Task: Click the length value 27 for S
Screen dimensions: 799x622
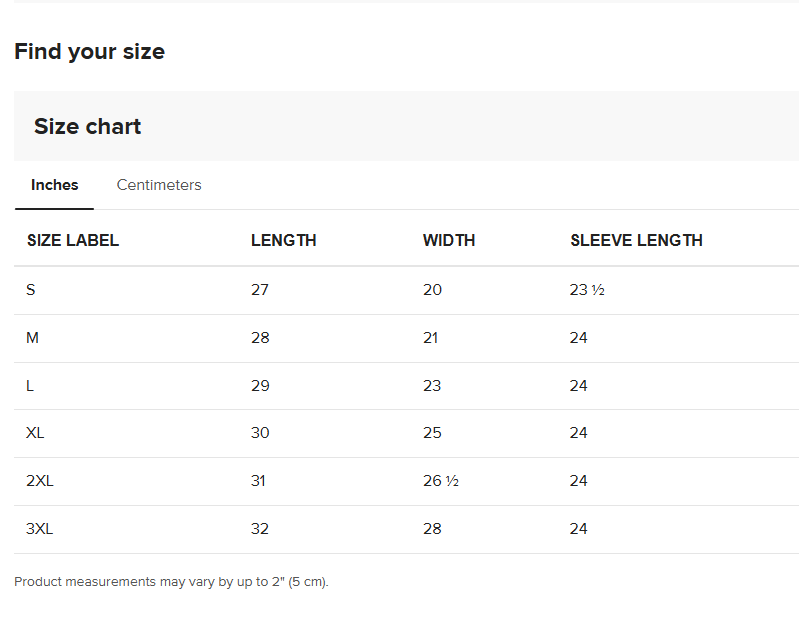Action: [260, 290]
